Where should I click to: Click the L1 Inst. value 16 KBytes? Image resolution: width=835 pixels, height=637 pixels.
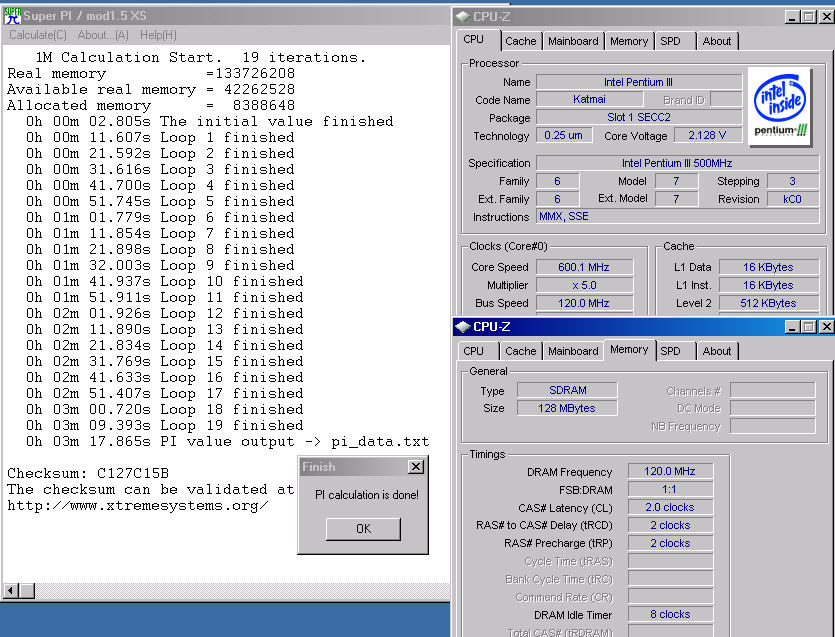coord(768,285)
